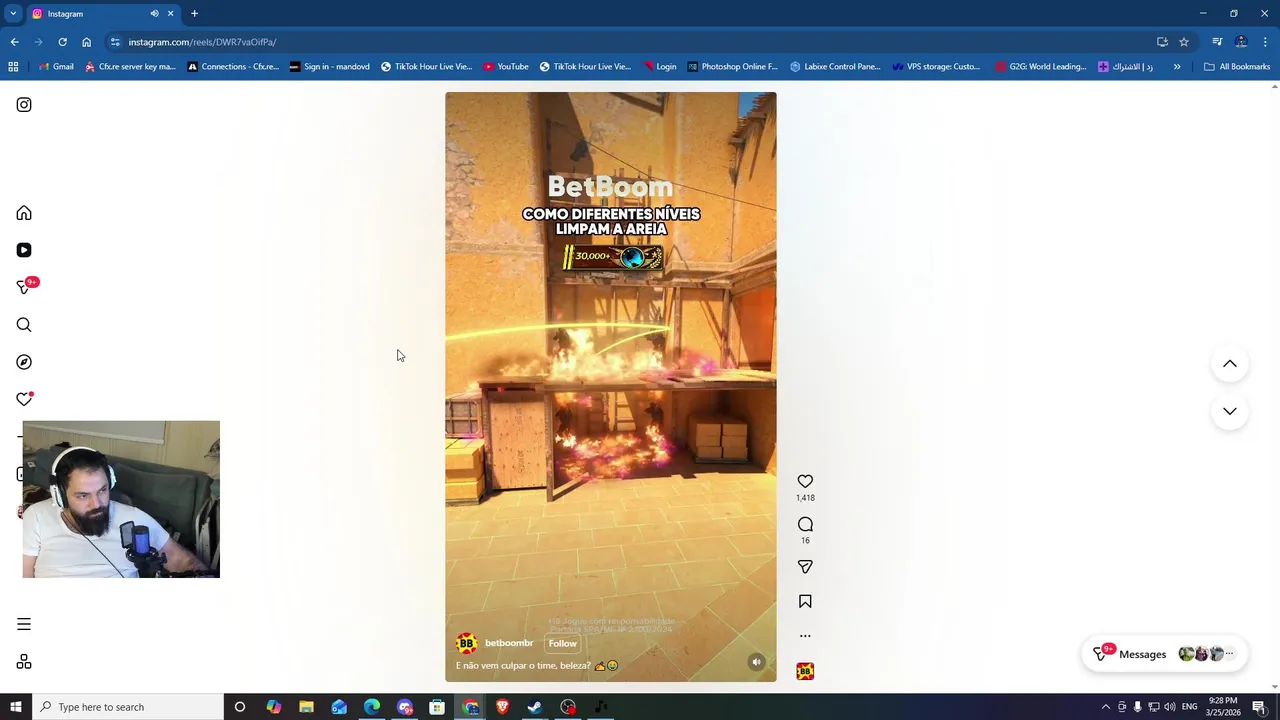The height and width of the screenshot is (720, 1280).
Task: Open comments on the reel
Action: 805,524
